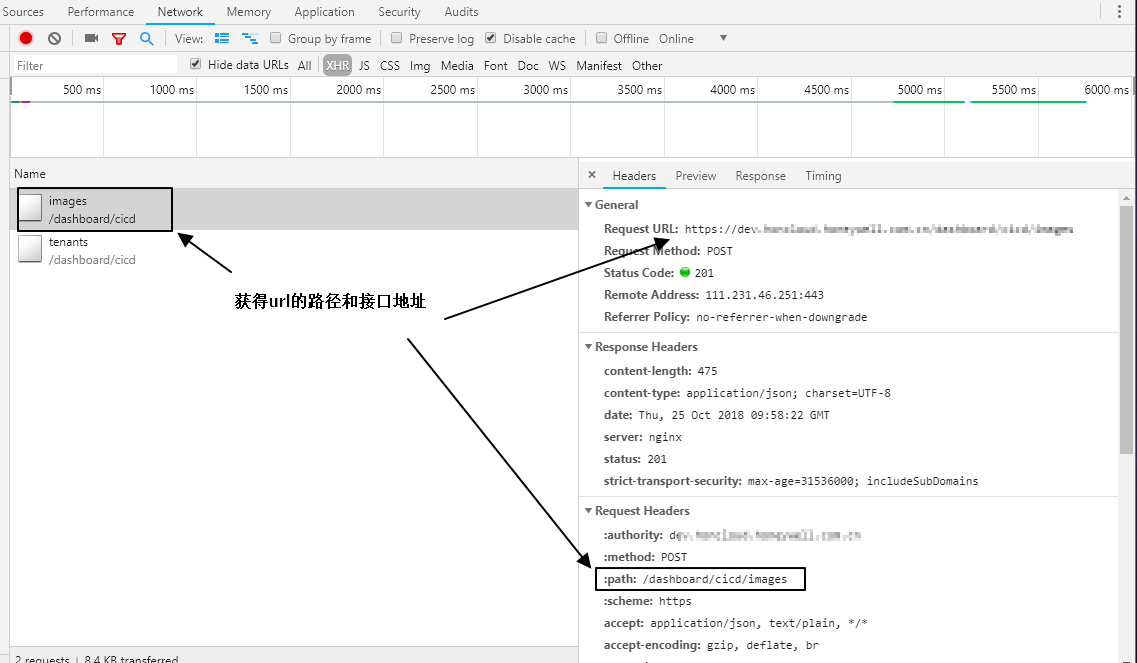This screenshot has width=1137, height=663.
Task: Open the Memory panel tab
Action: tap(249, 12)
